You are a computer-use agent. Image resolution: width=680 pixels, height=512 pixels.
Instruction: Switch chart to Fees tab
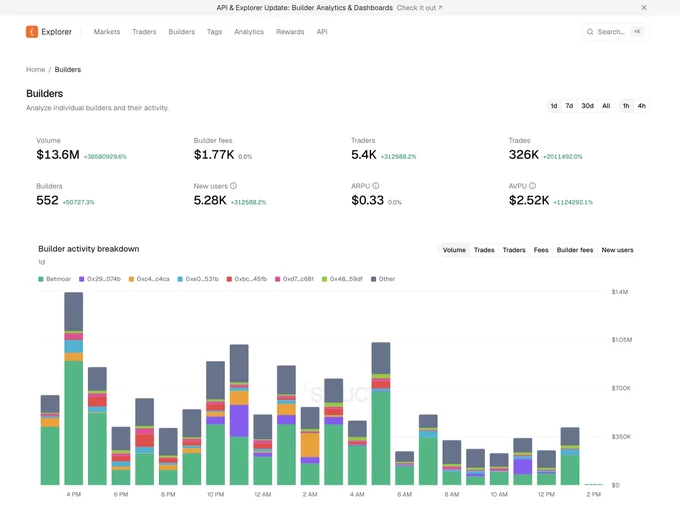point(541,250)
